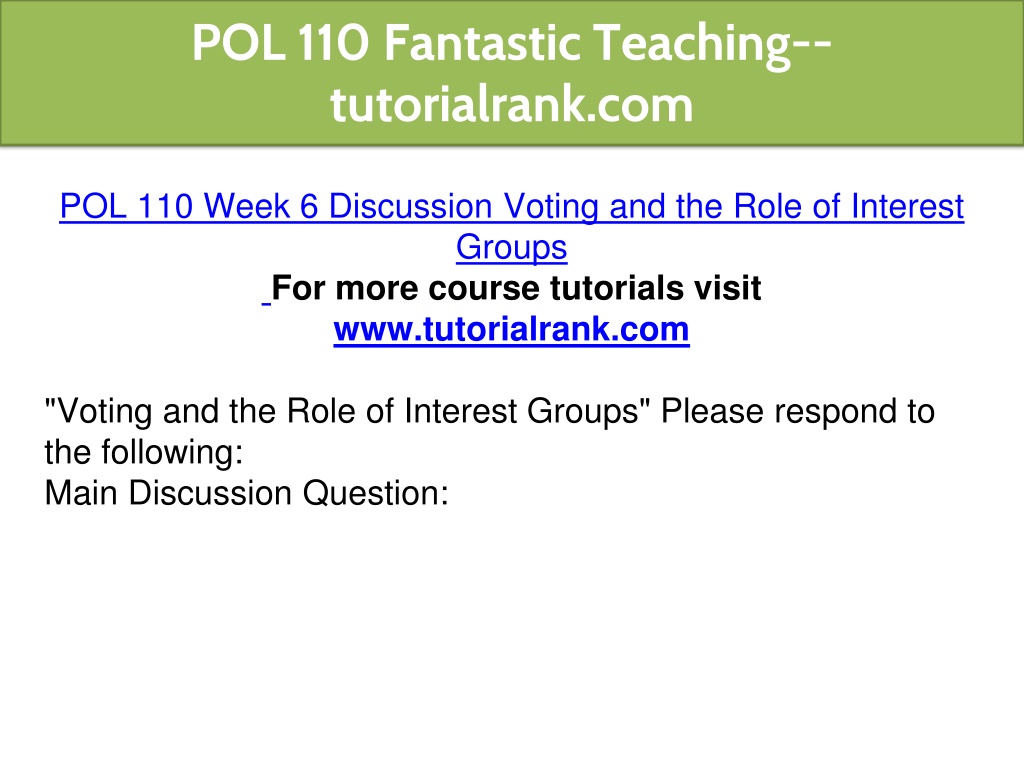The height and width of the screenshot is (768, 1024).
Task: Click the word 'Voting' in the blue link
Action: pyautogui.click(x=551, y=206)
